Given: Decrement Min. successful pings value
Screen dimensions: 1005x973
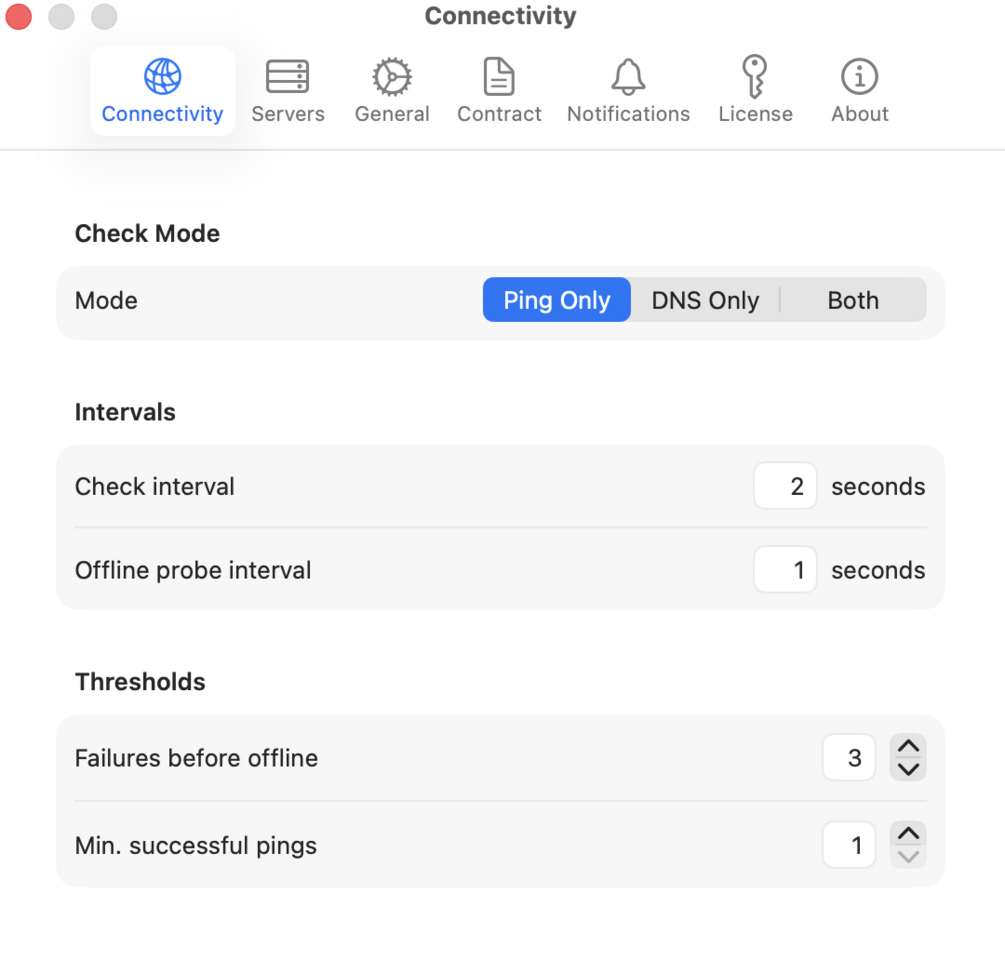Looking at the screenshot, I should 908,856.
